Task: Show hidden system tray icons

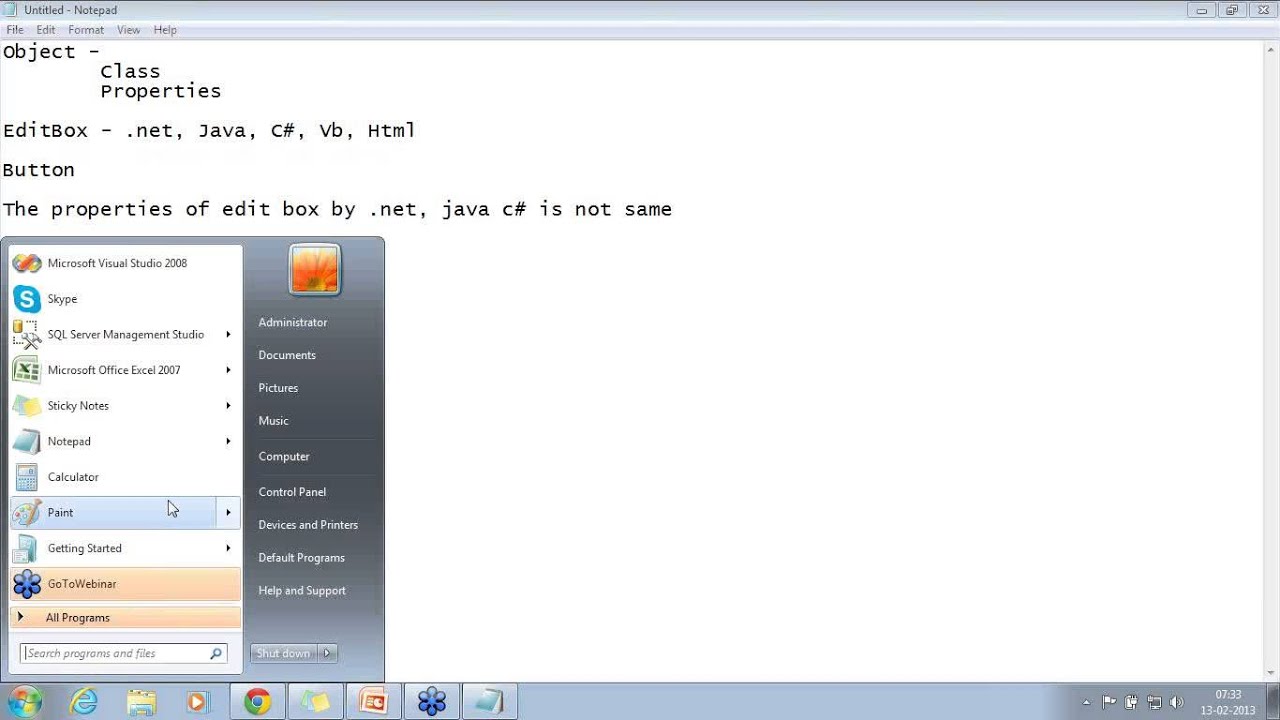Action: tap(1087, 702)
